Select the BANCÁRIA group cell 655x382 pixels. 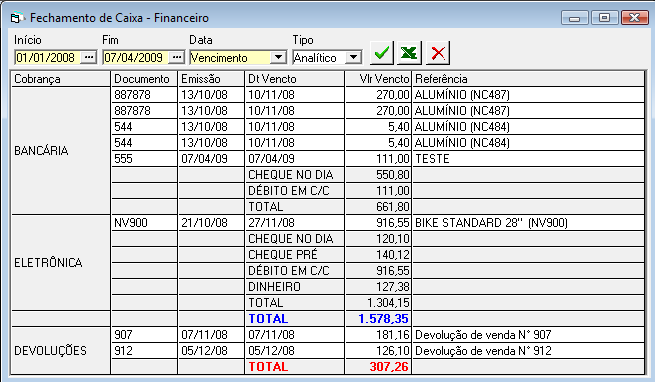61,151
